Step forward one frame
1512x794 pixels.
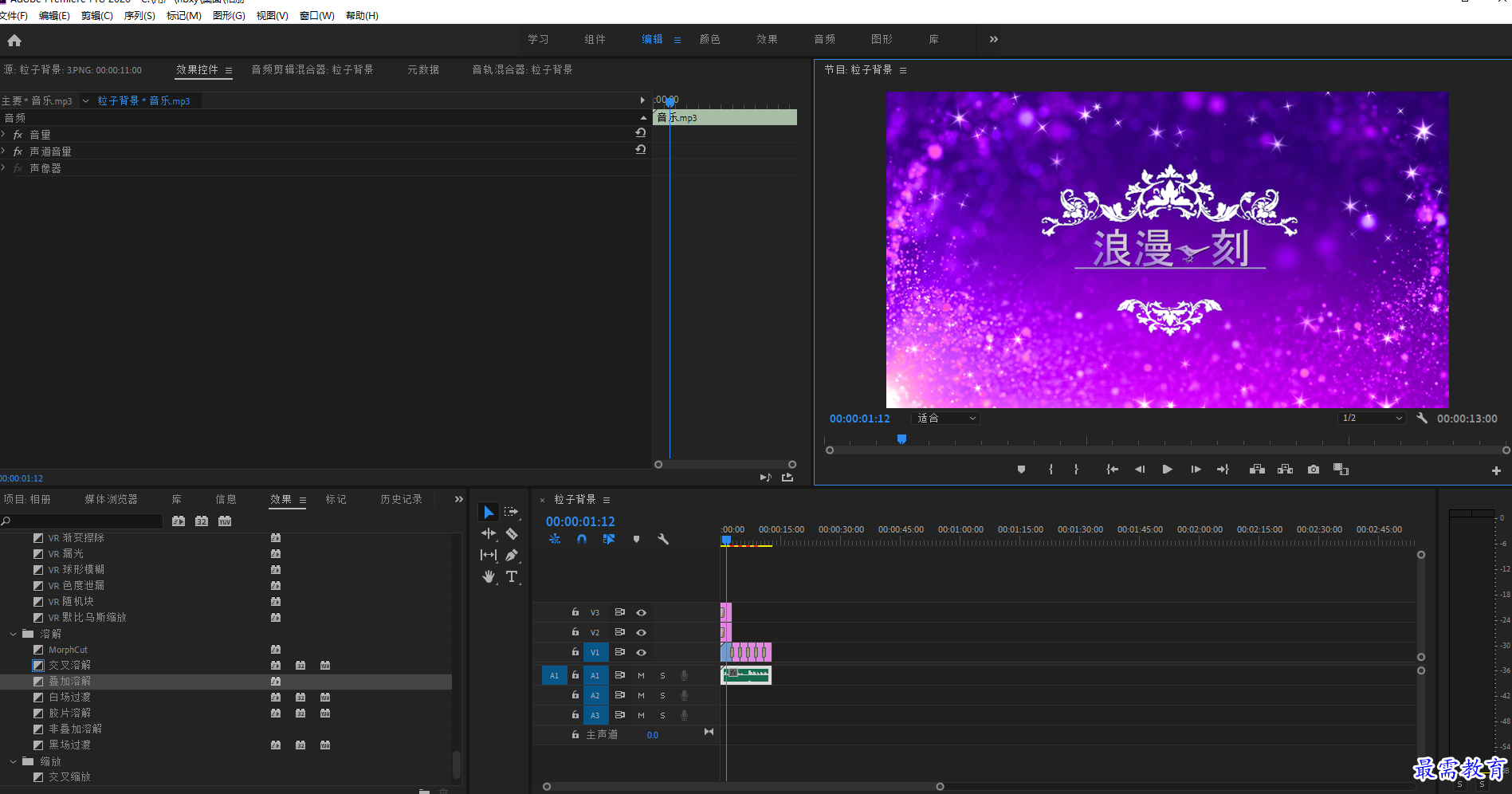(1196, 470)
